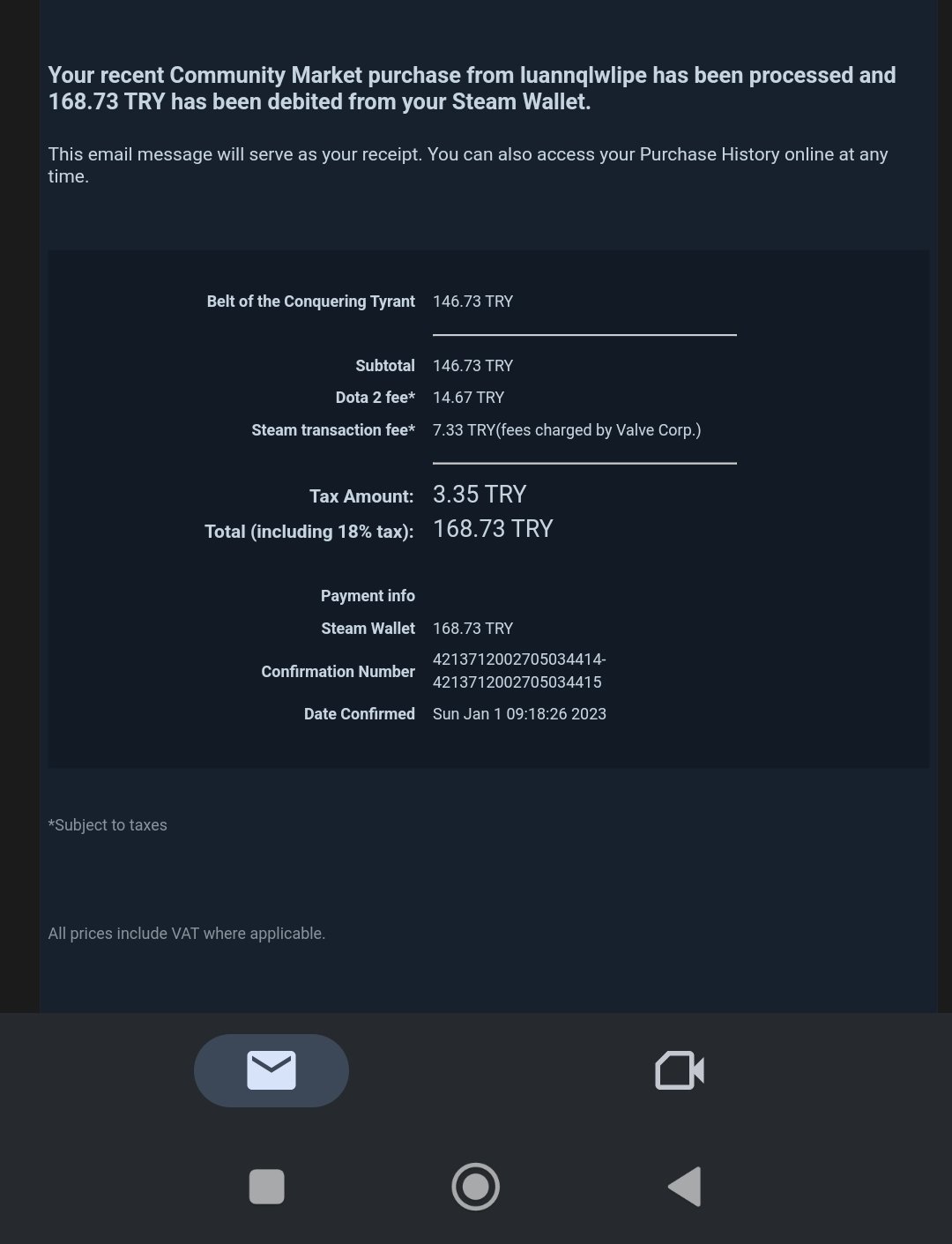
Task: Open recent apps with the square button
Action: coord(267,1187)
